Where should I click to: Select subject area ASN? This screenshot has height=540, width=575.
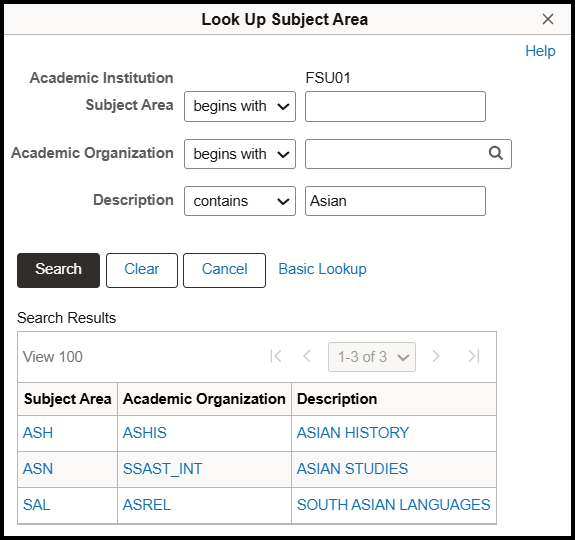tap(38, 469)
